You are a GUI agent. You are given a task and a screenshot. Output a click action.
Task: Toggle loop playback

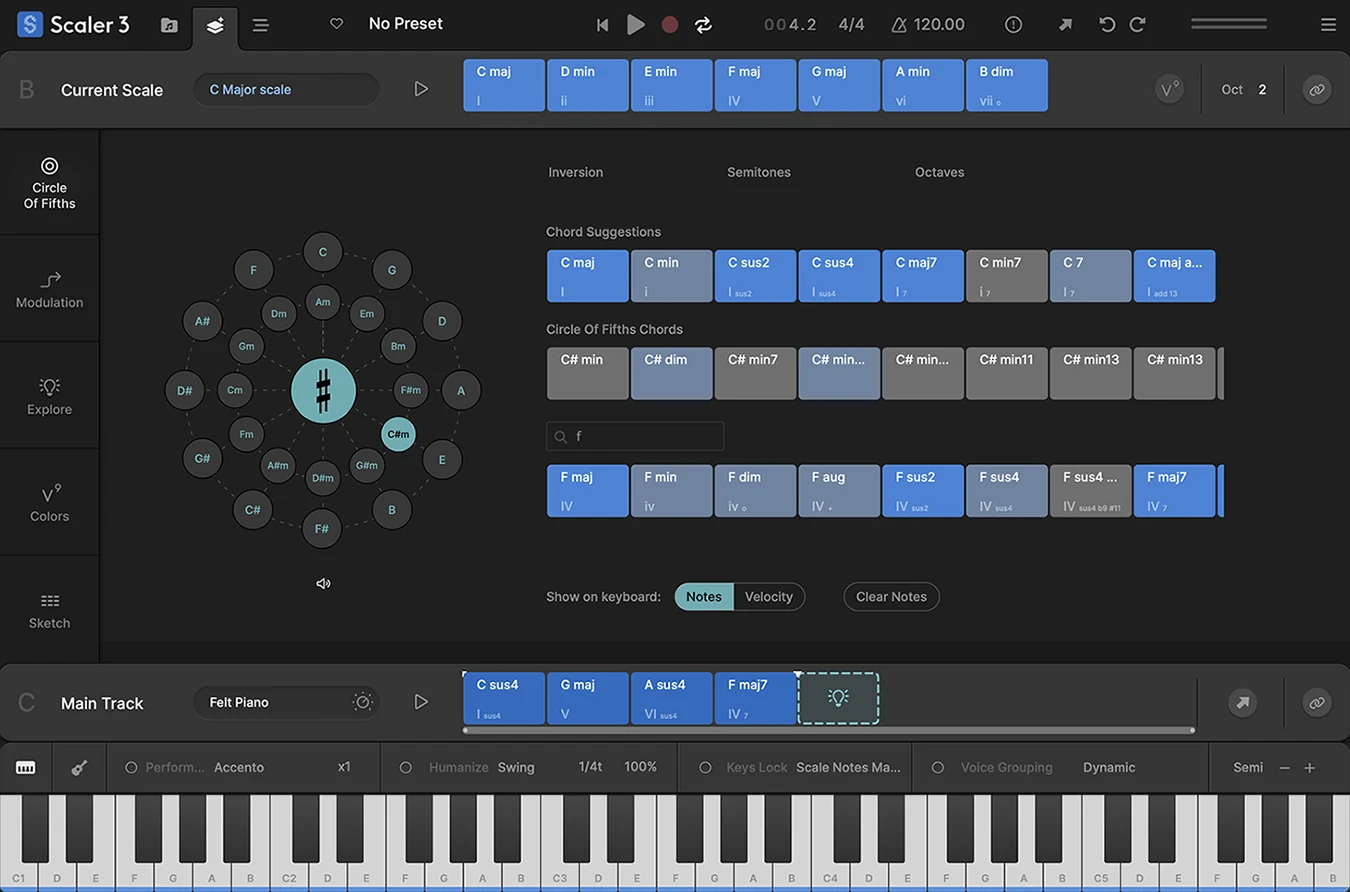[704, 25]
